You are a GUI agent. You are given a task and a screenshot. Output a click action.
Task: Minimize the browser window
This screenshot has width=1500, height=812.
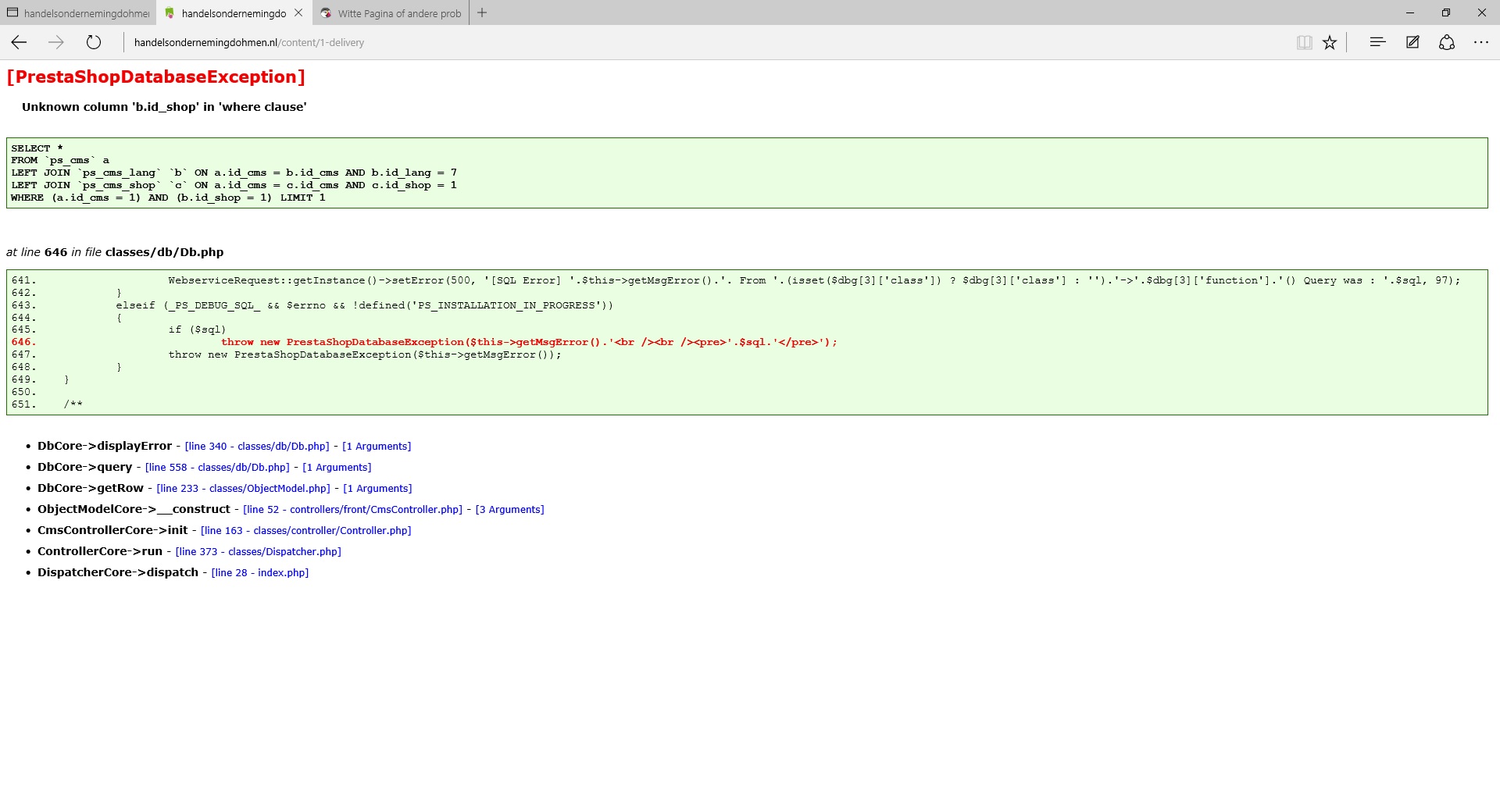tap(1410, 12)
